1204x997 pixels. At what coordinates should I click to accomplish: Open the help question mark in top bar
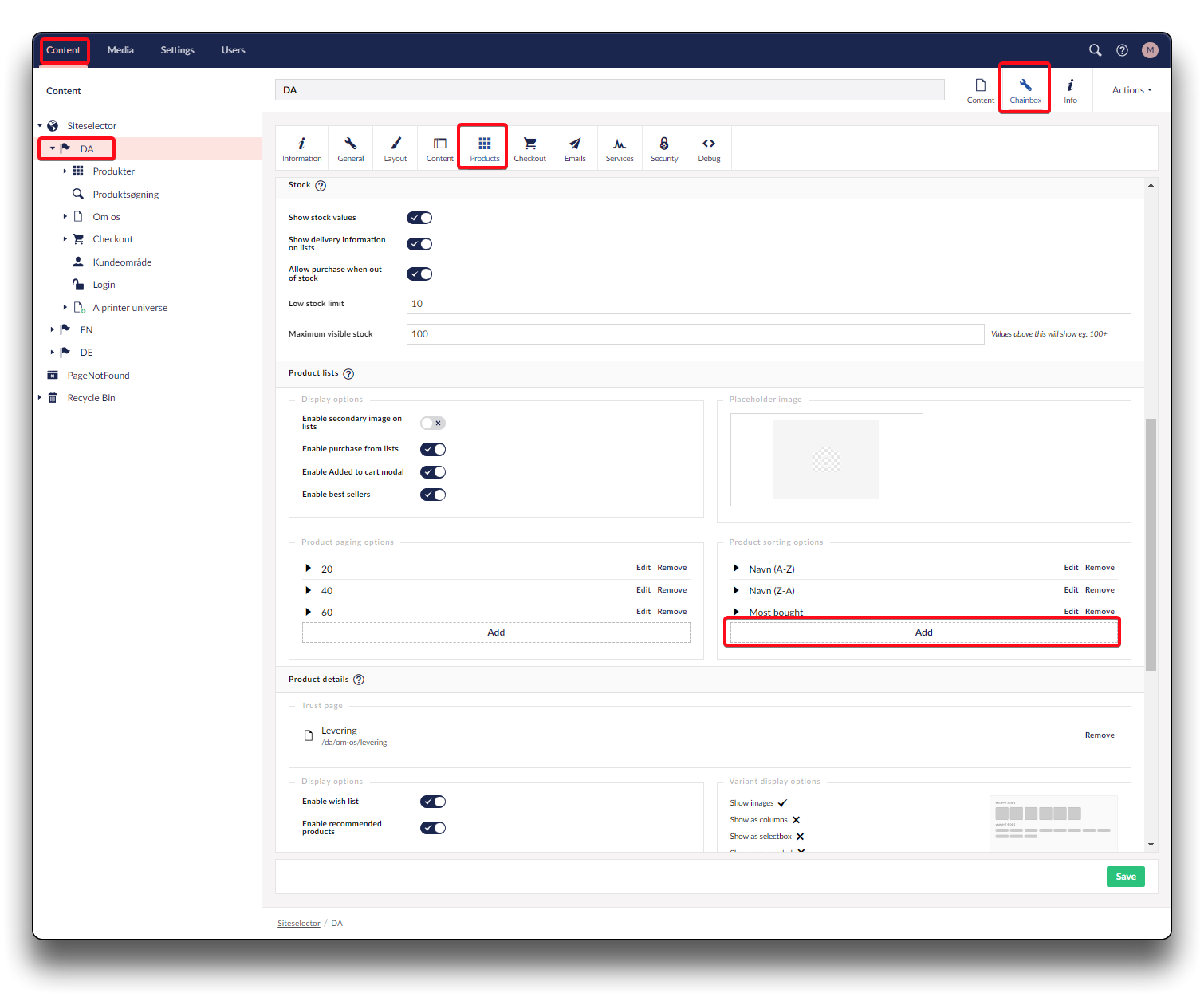coord(1122,50)
